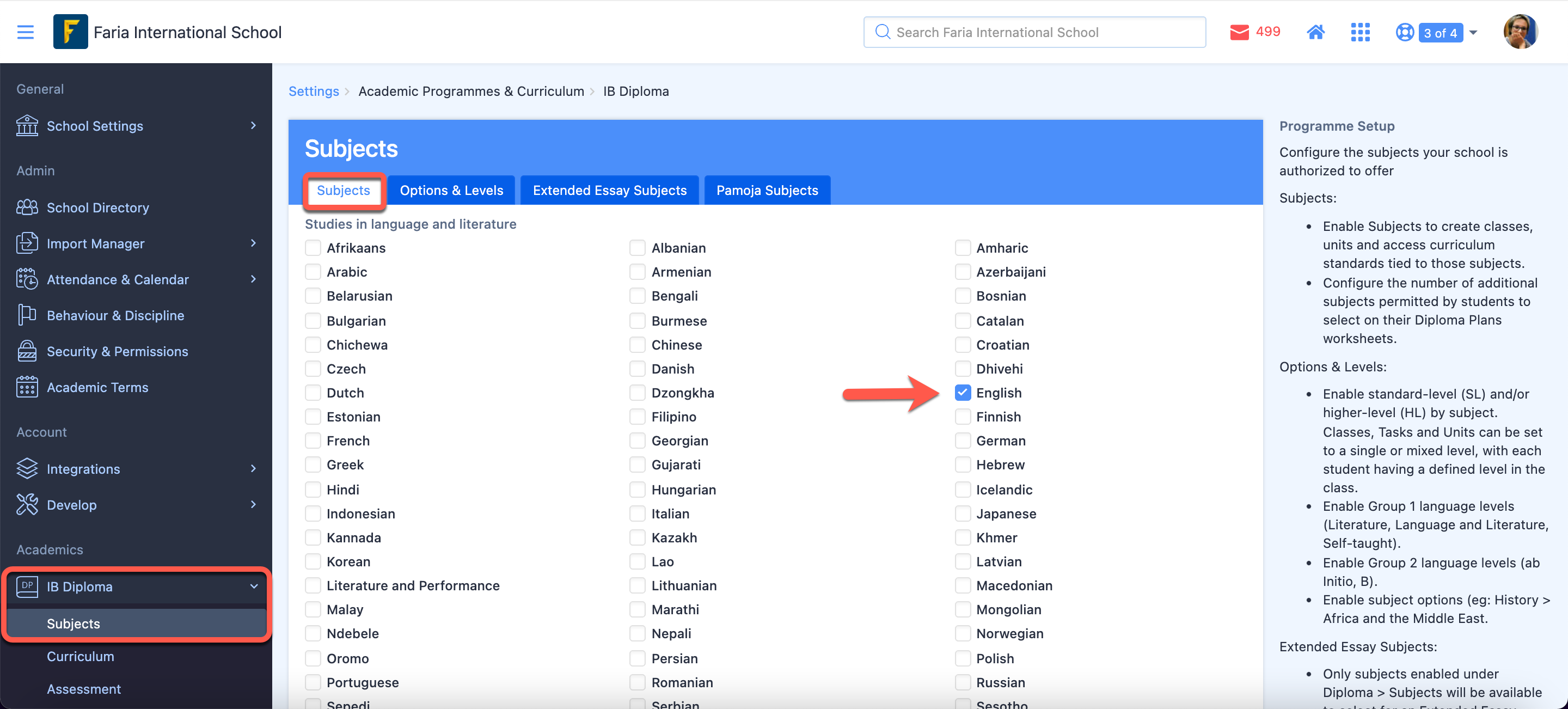1568x709 pixels.
Task: Click the Academic Terms calendar icon
Action: 27,387
